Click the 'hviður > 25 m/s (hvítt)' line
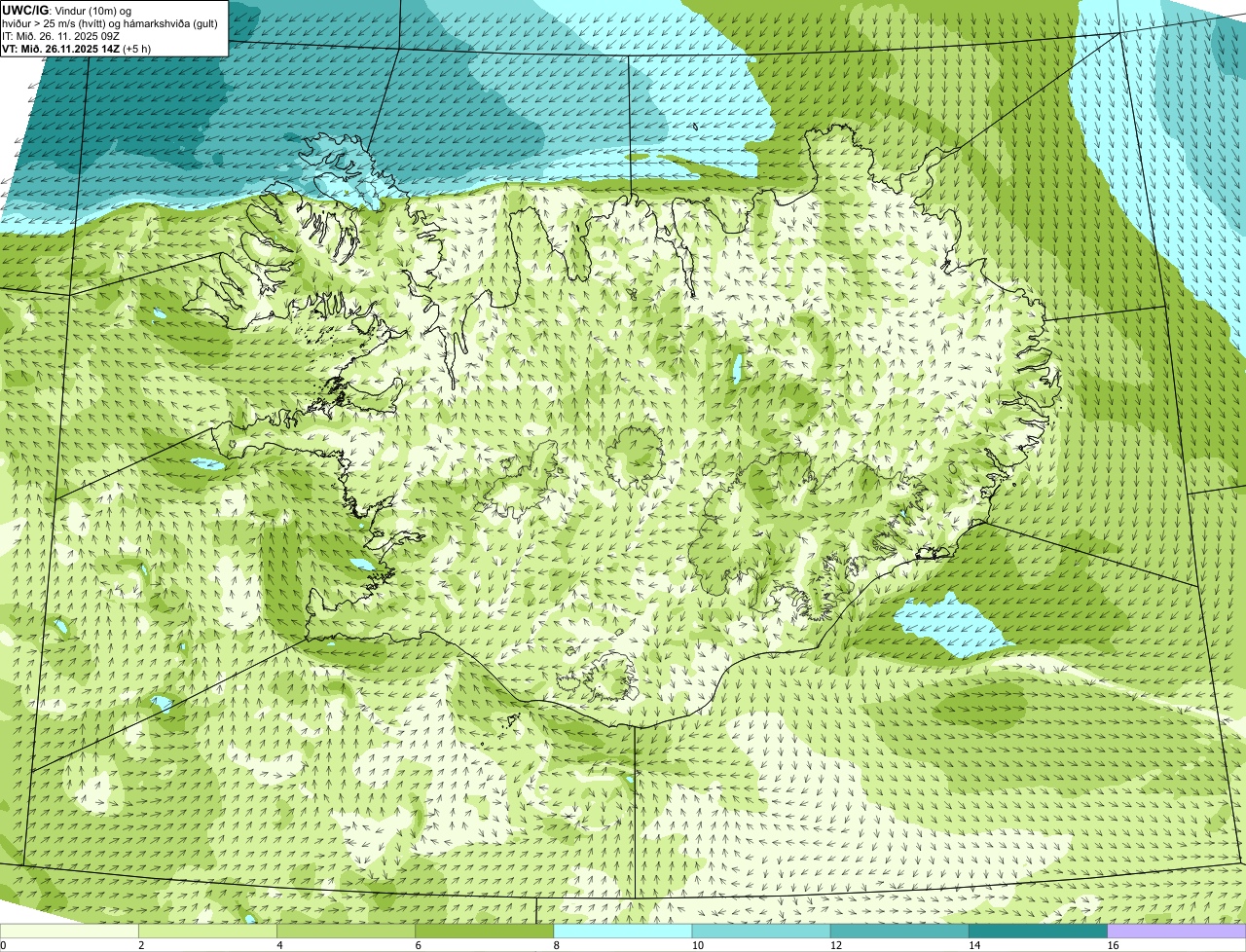 point(110,22)
